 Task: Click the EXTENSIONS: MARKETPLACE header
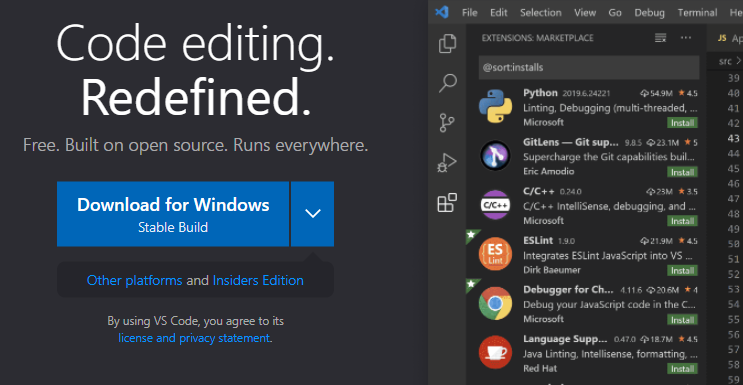(537, 38)
